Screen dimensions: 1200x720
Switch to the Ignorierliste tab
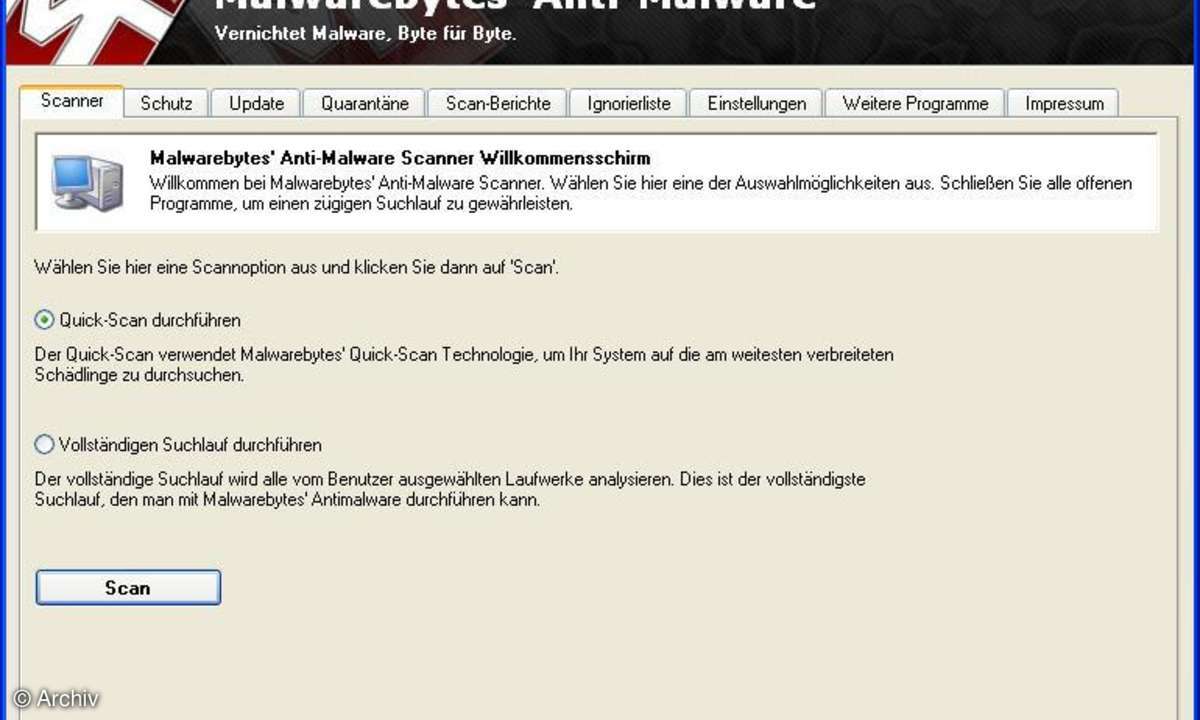point(629,103)
